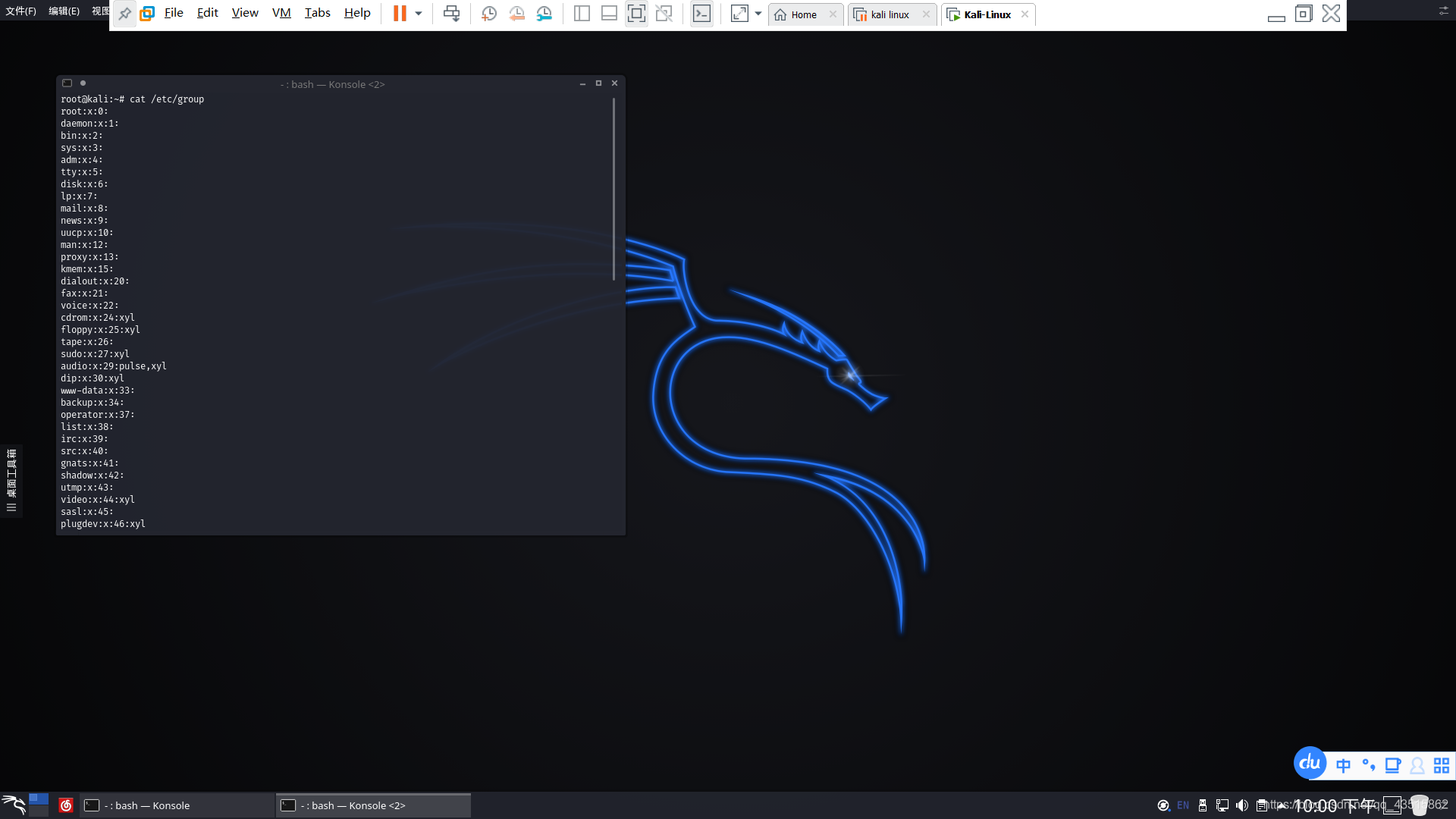The height and width of the screenshot is (819, 1456).
Task: Minimize the Konsole <2> window
Action: [582, 83]
